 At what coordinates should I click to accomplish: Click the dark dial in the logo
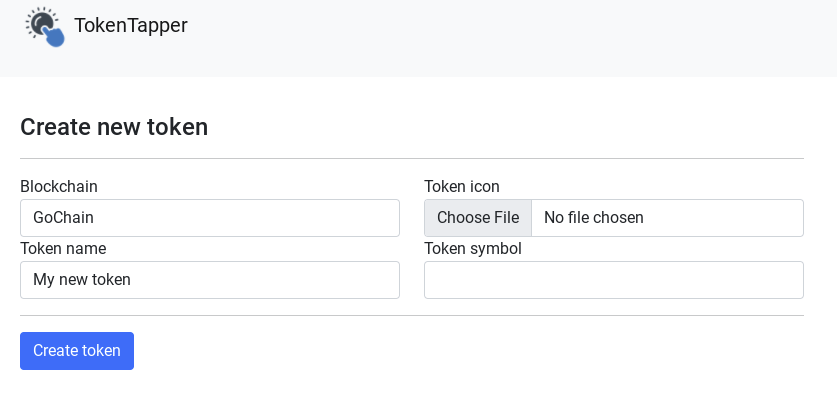(40, 21)
